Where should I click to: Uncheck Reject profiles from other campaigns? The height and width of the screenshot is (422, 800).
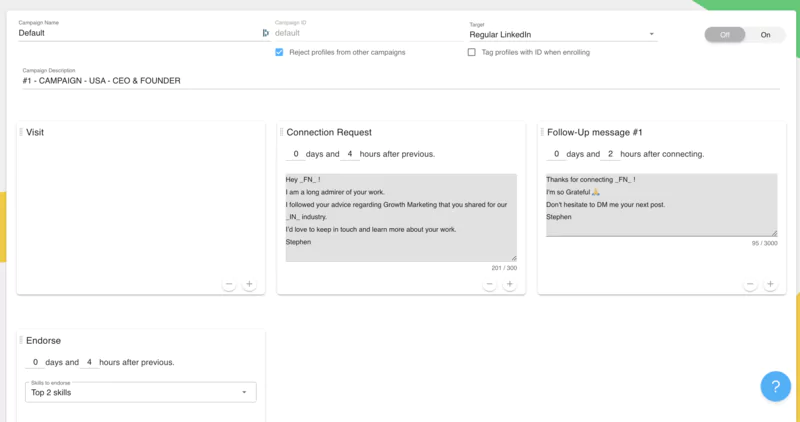[279, 52]
